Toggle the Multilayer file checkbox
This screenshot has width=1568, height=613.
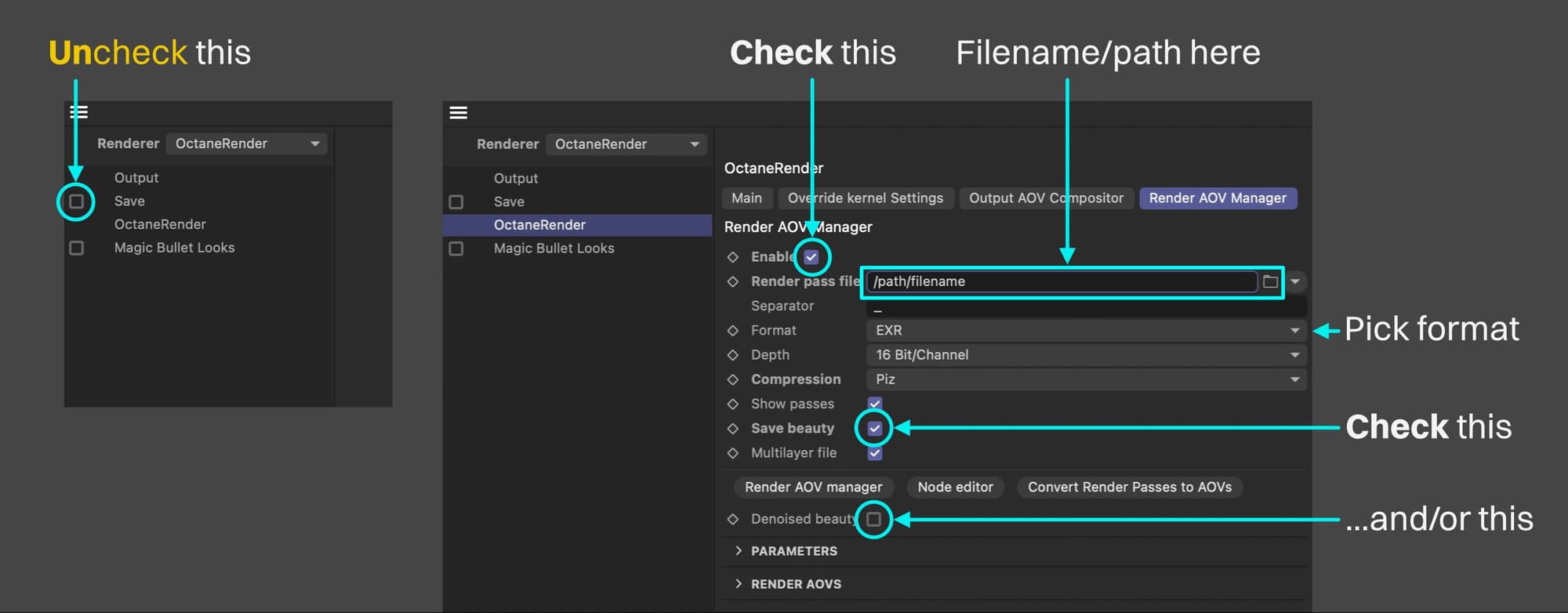pos(875,453)
